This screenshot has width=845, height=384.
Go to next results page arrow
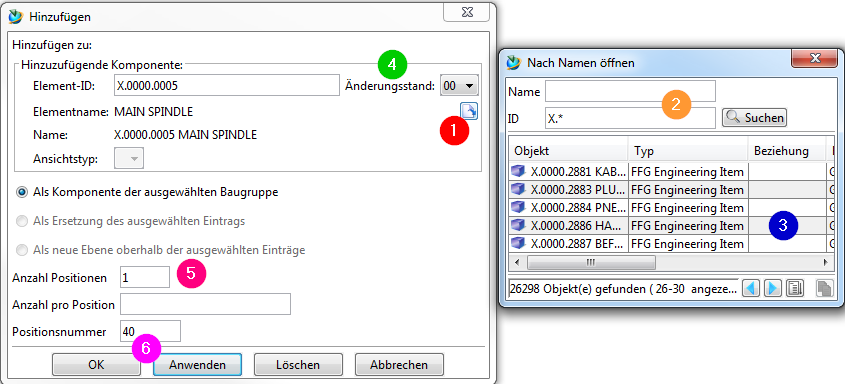772,289
